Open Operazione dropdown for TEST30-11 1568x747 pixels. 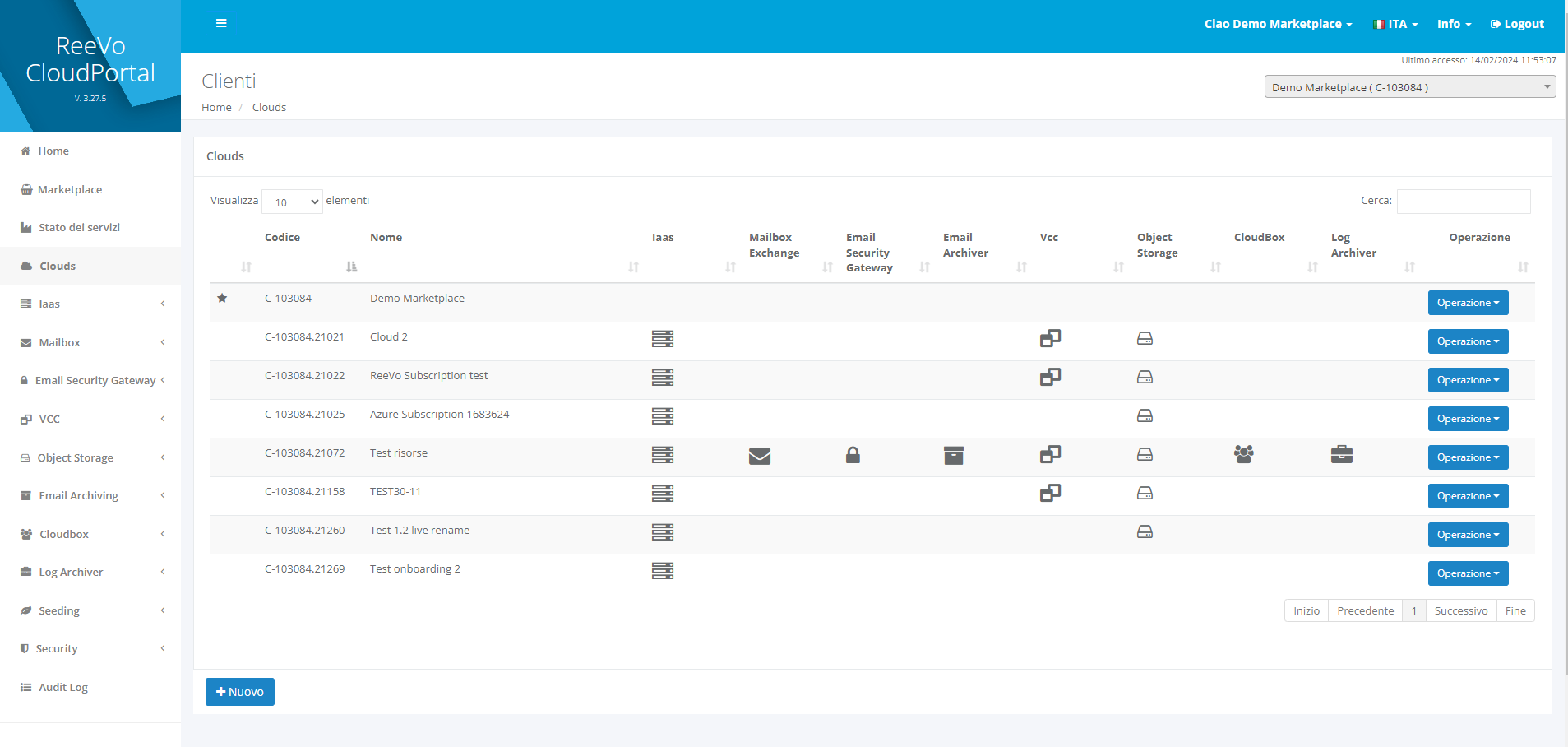coord(1468,496)
